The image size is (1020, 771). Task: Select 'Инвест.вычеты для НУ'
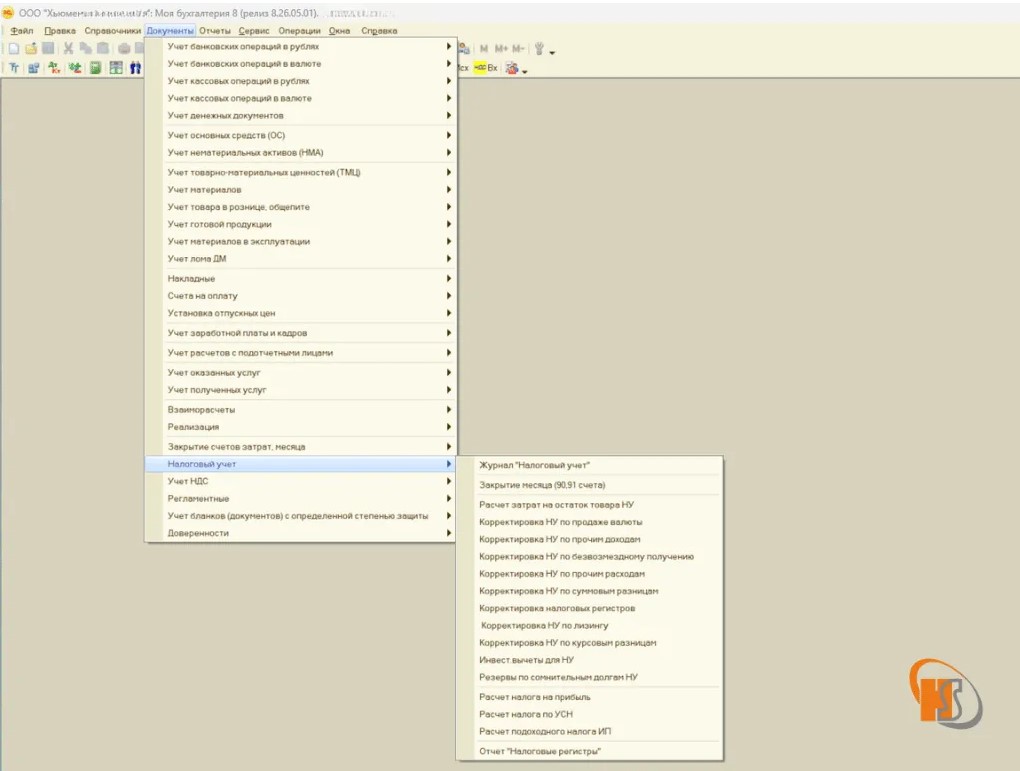point(589,660)
